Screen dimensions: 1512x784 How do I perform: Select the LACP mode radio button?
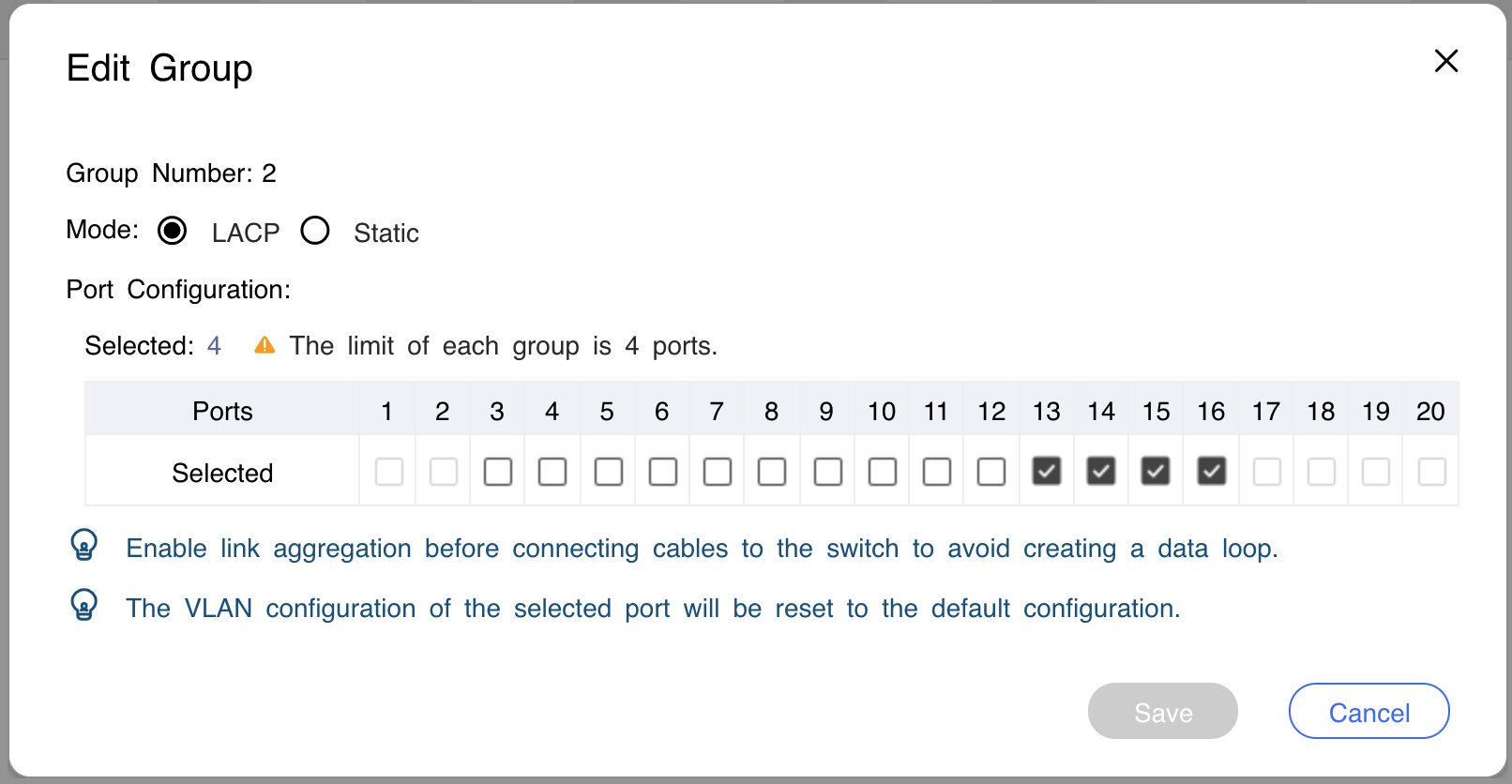(x=173, y=231)
